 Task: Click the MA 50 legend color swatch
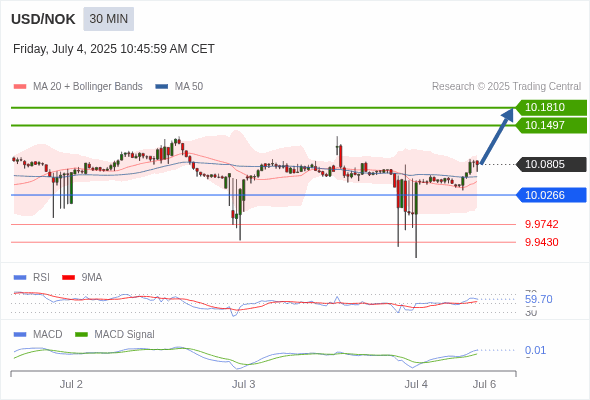tap(162, 87)
